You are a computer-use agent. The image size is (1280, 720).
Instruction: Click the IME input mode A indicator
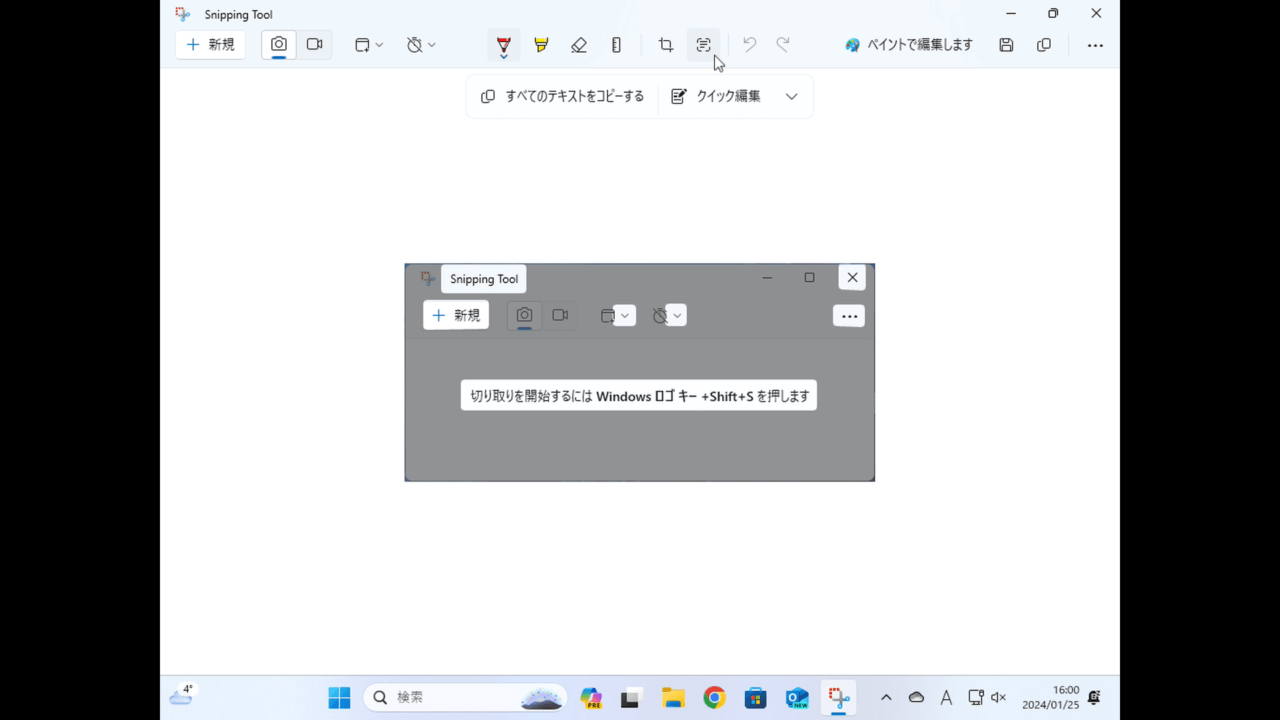tap(946, 698)
